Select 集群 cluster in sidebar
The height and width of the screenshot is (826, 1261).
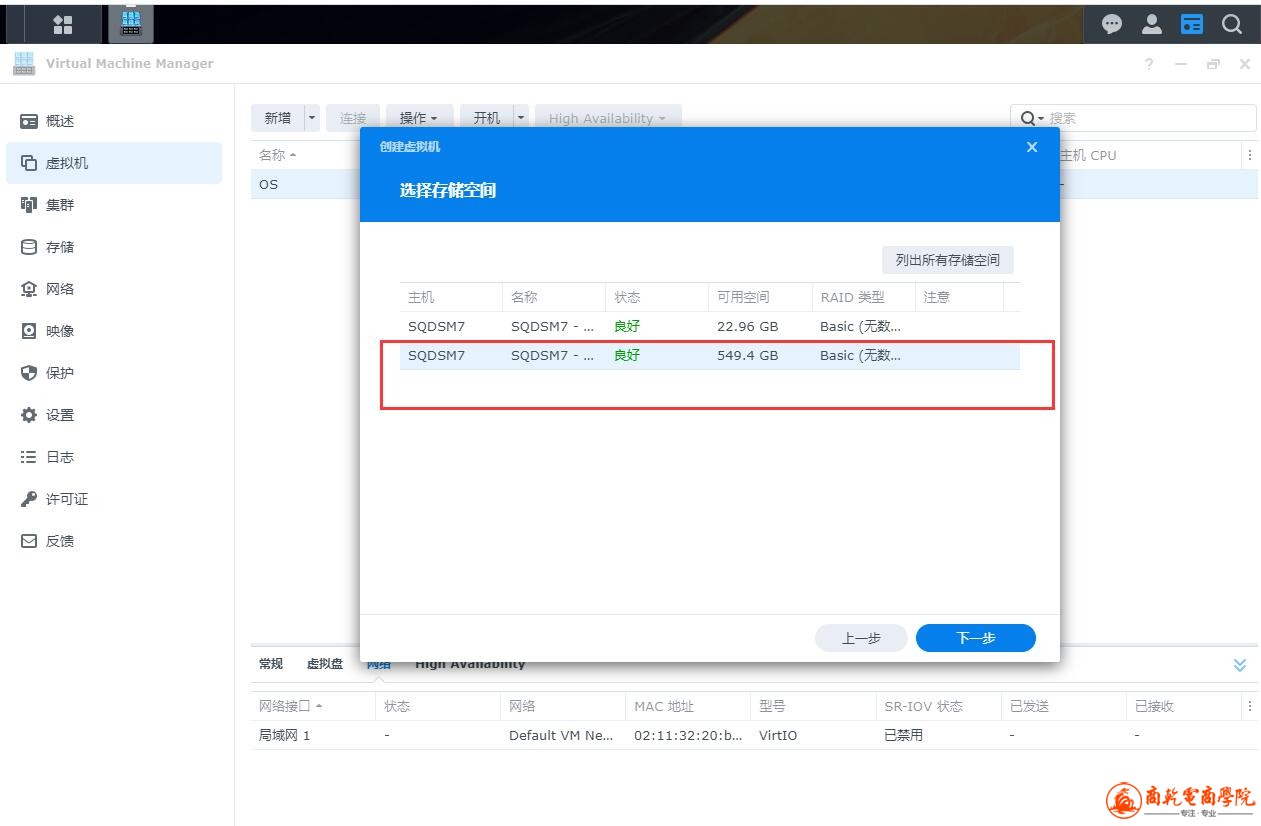pos(60,205)
